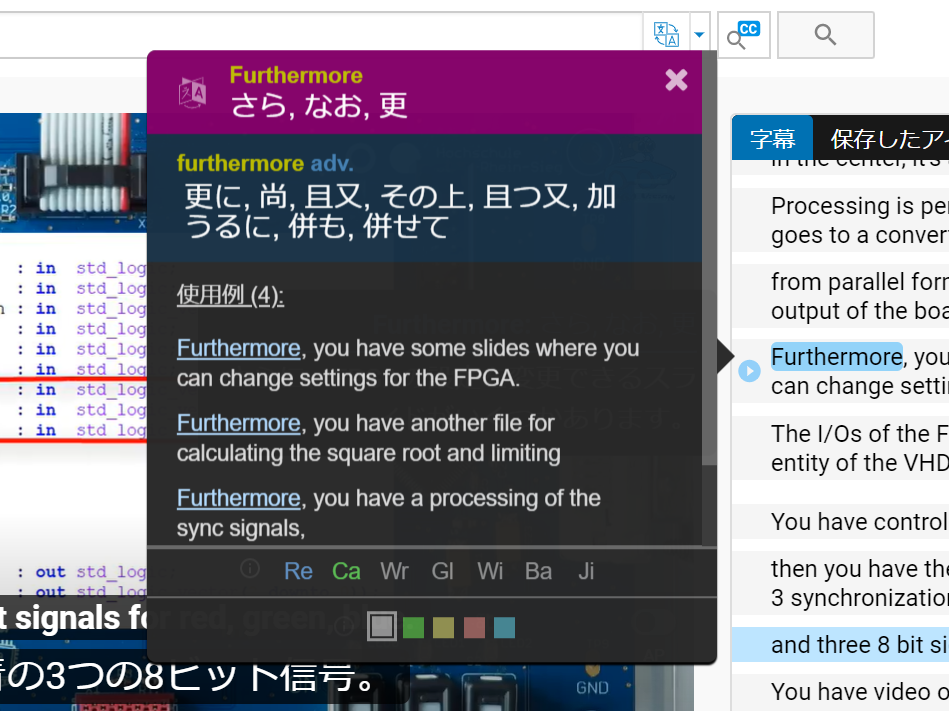Viewport: 949px width, 711px height.
Task: Click Furthermore link in sync signals example
Action: (x=238, y=499)
